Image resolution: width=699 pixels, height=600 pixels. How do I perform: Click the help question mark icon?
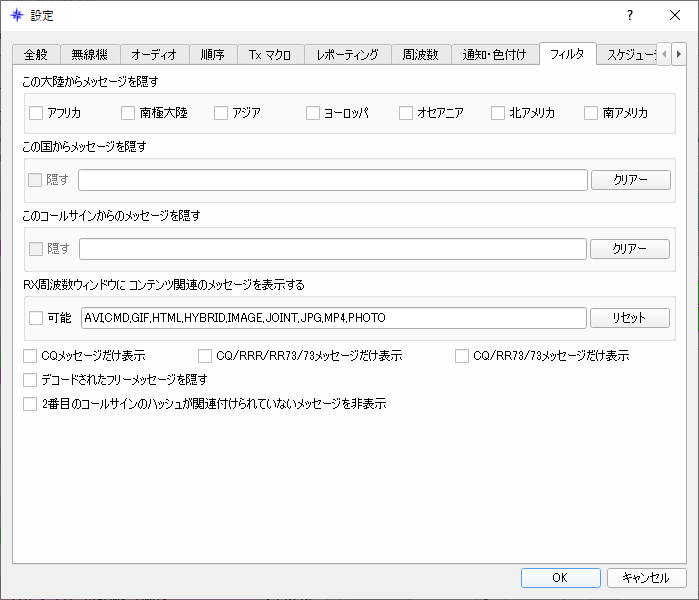coord(629,16)
